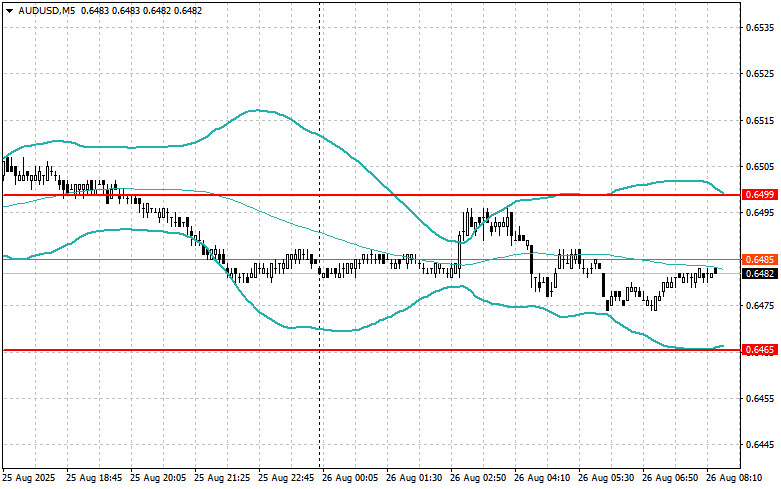This screenshot has width=781, height=489.
Task: Open the chart menu arrow beside AUDUSD,M5
Action: click(9, 10)
